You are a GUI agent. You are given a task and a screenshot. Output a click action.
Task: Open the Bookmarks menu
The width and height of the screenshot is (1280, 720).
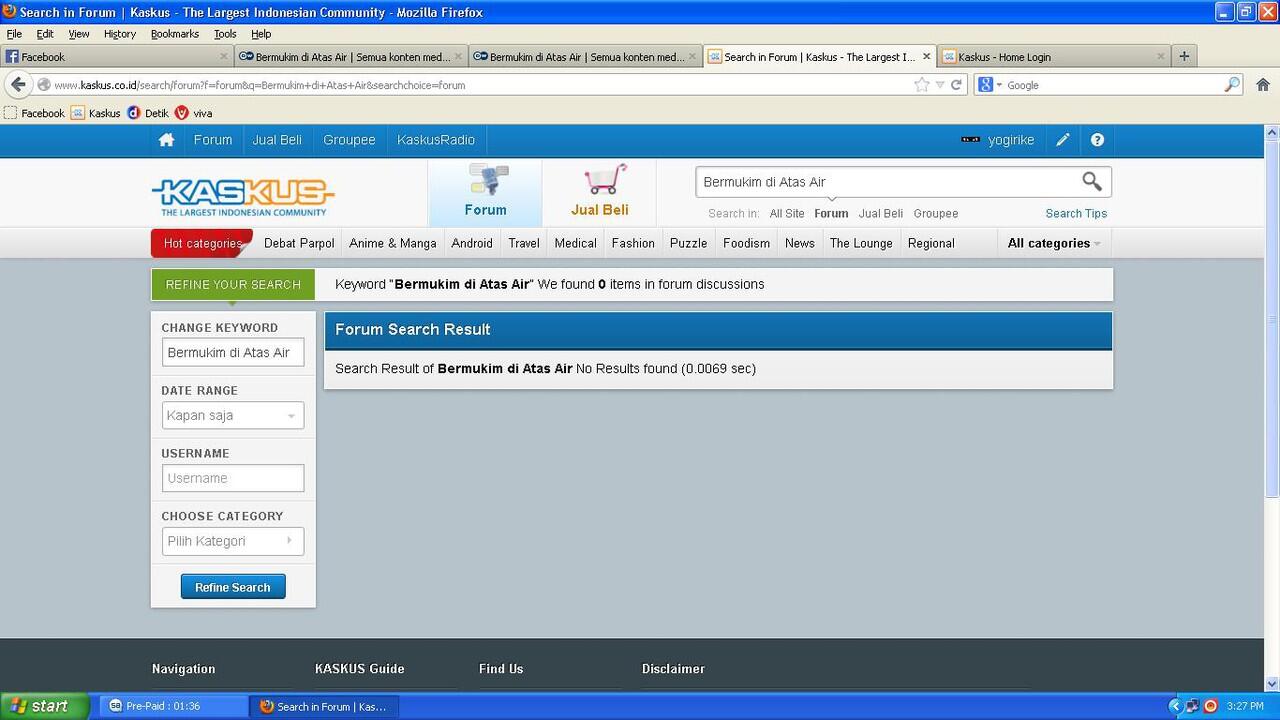coord(175,34)
